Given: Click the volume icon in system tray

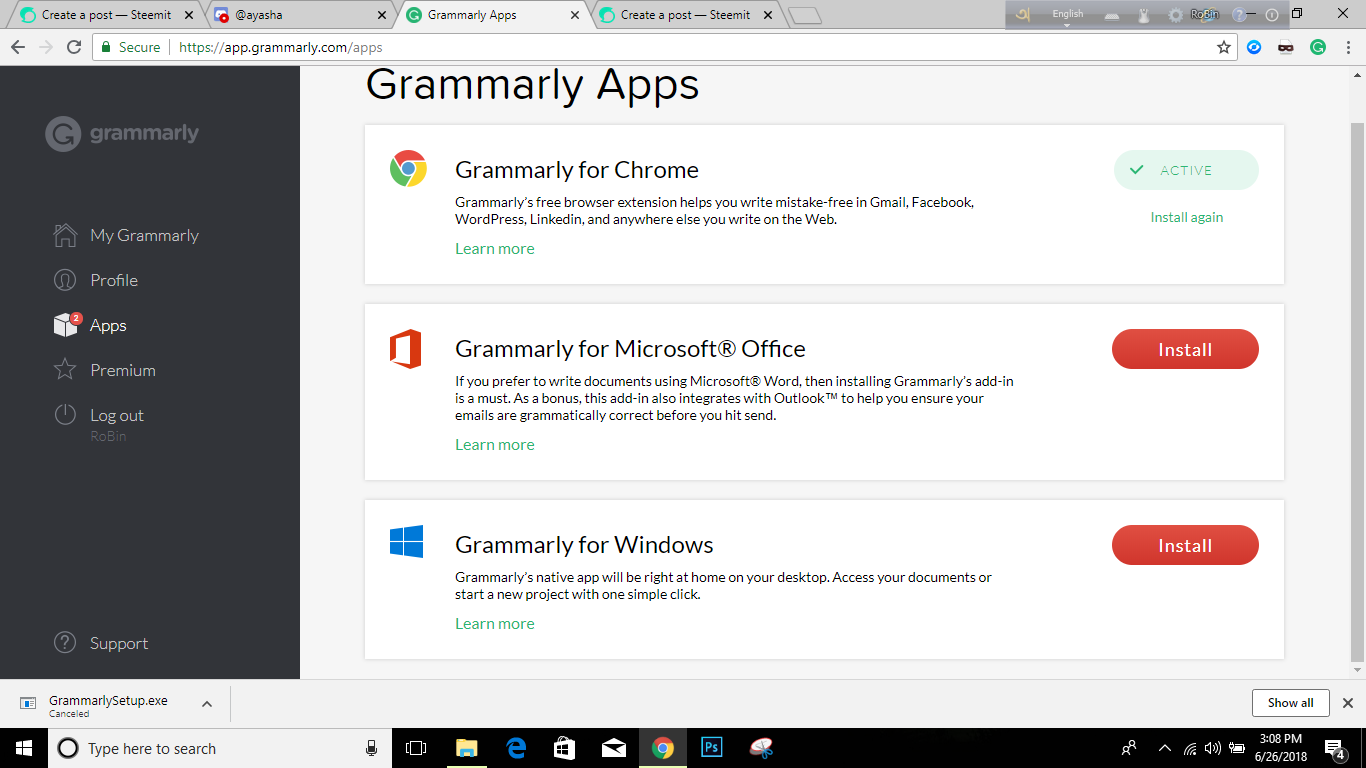Looking at the screenshot, I should pos(1213,748).
